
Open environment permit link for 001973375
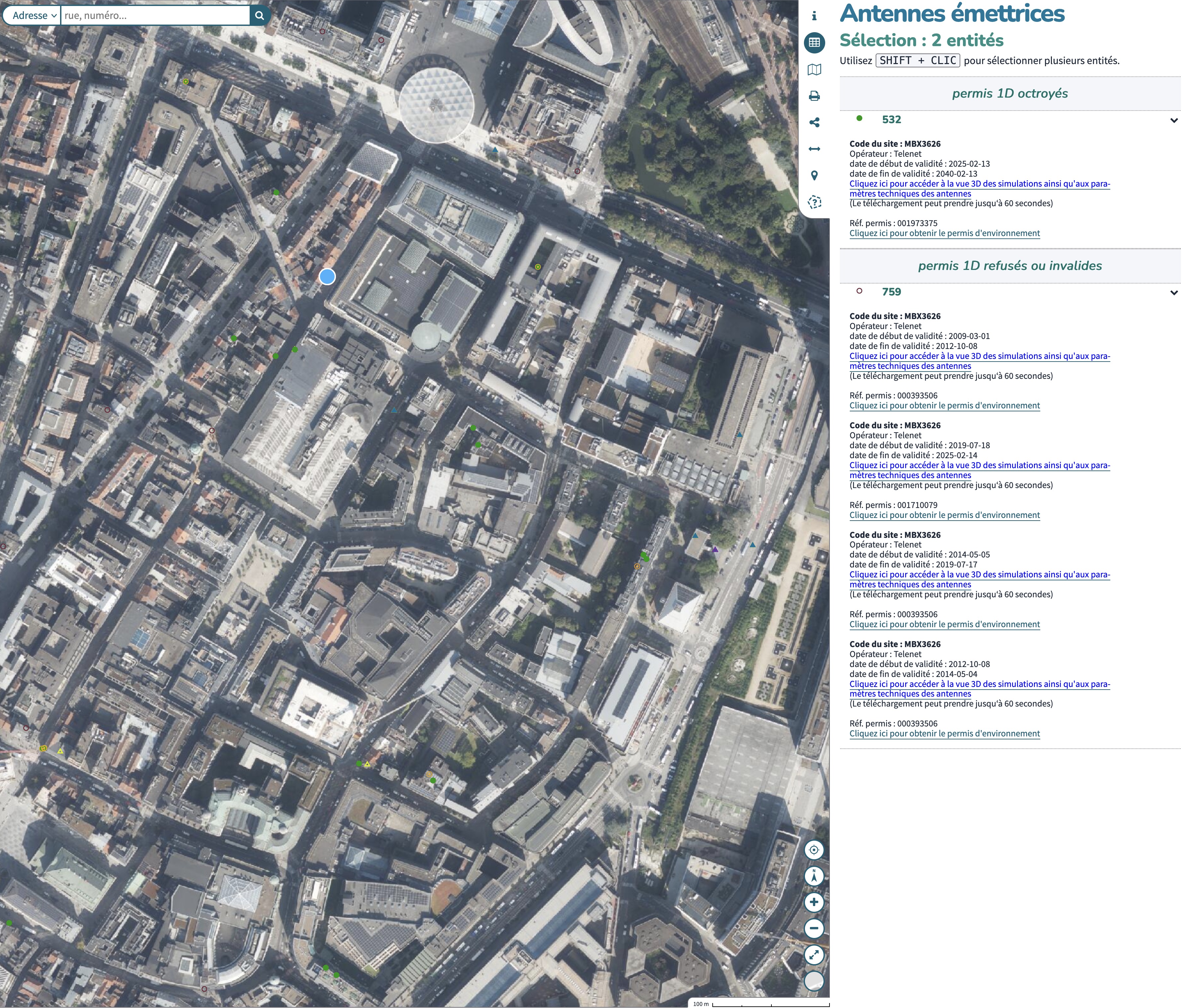(x=944, y=233)
